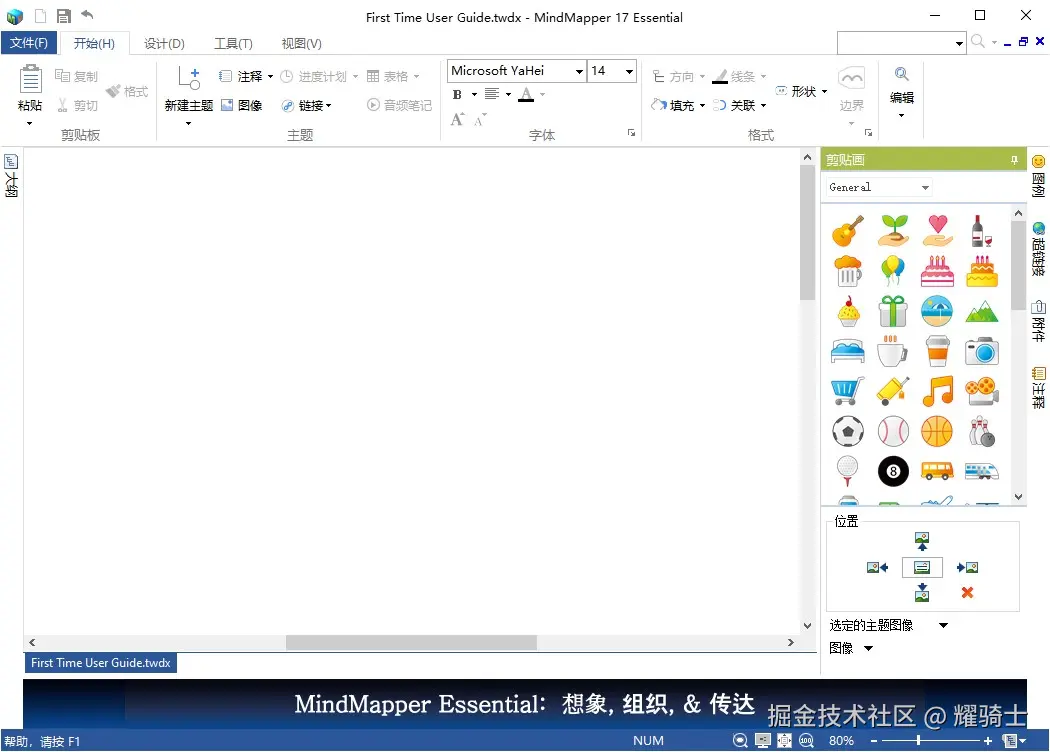Select the music note clipart
This screenshot has width=1050, height=752.
click(x=938, y=392)
